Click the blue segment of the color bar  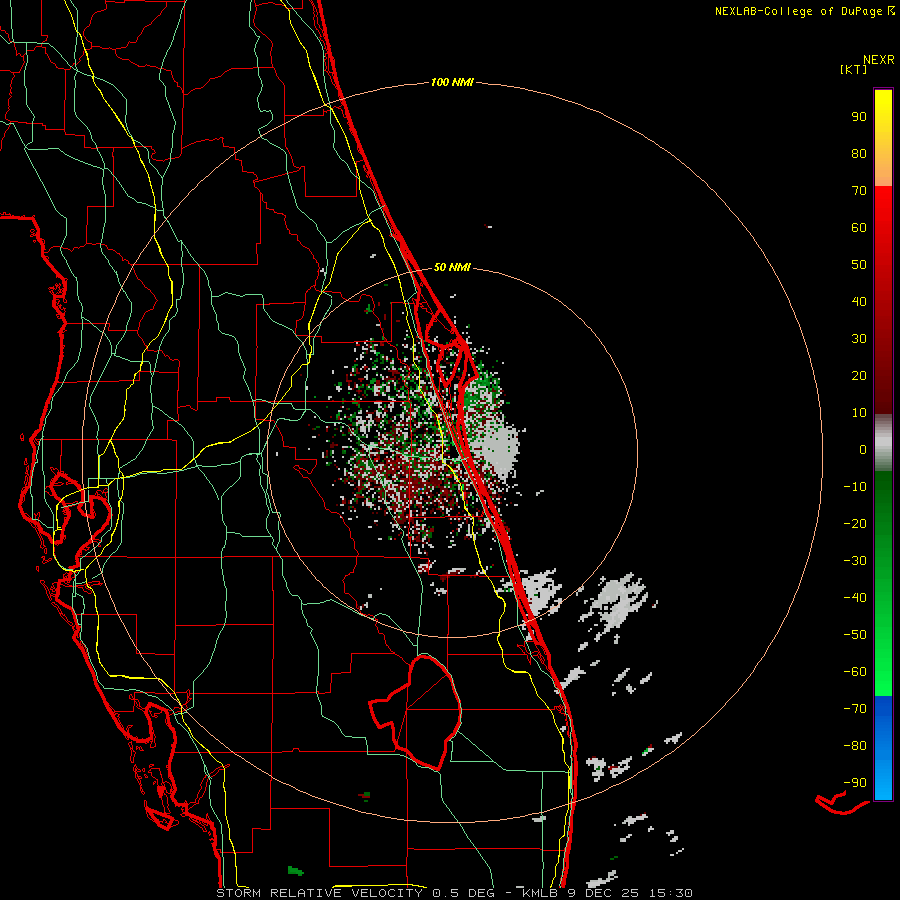(x=883, y=748)
